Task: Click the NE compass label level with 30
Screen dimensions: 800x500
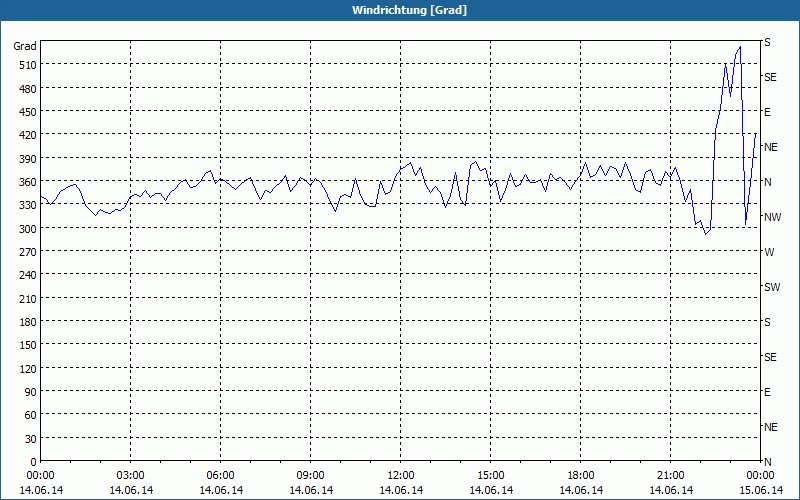Action: coord(771,427)
